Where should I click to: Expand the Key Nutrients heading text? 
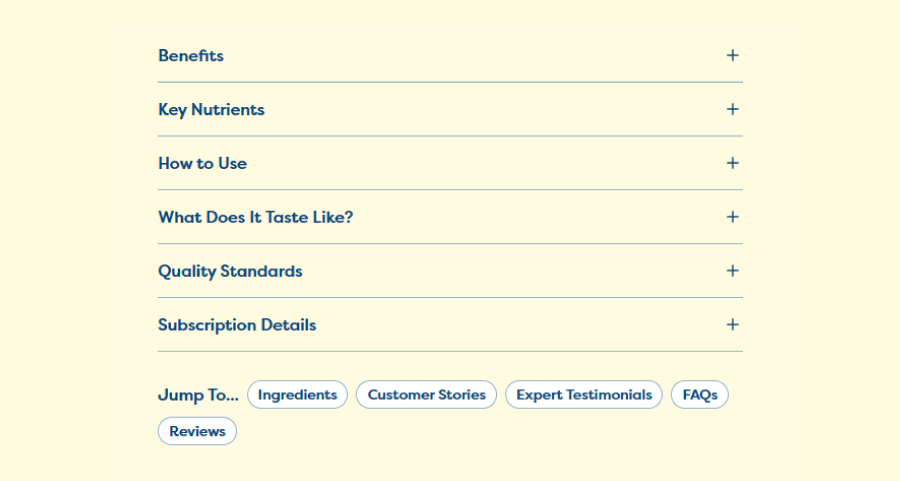[x=211, y=110]
